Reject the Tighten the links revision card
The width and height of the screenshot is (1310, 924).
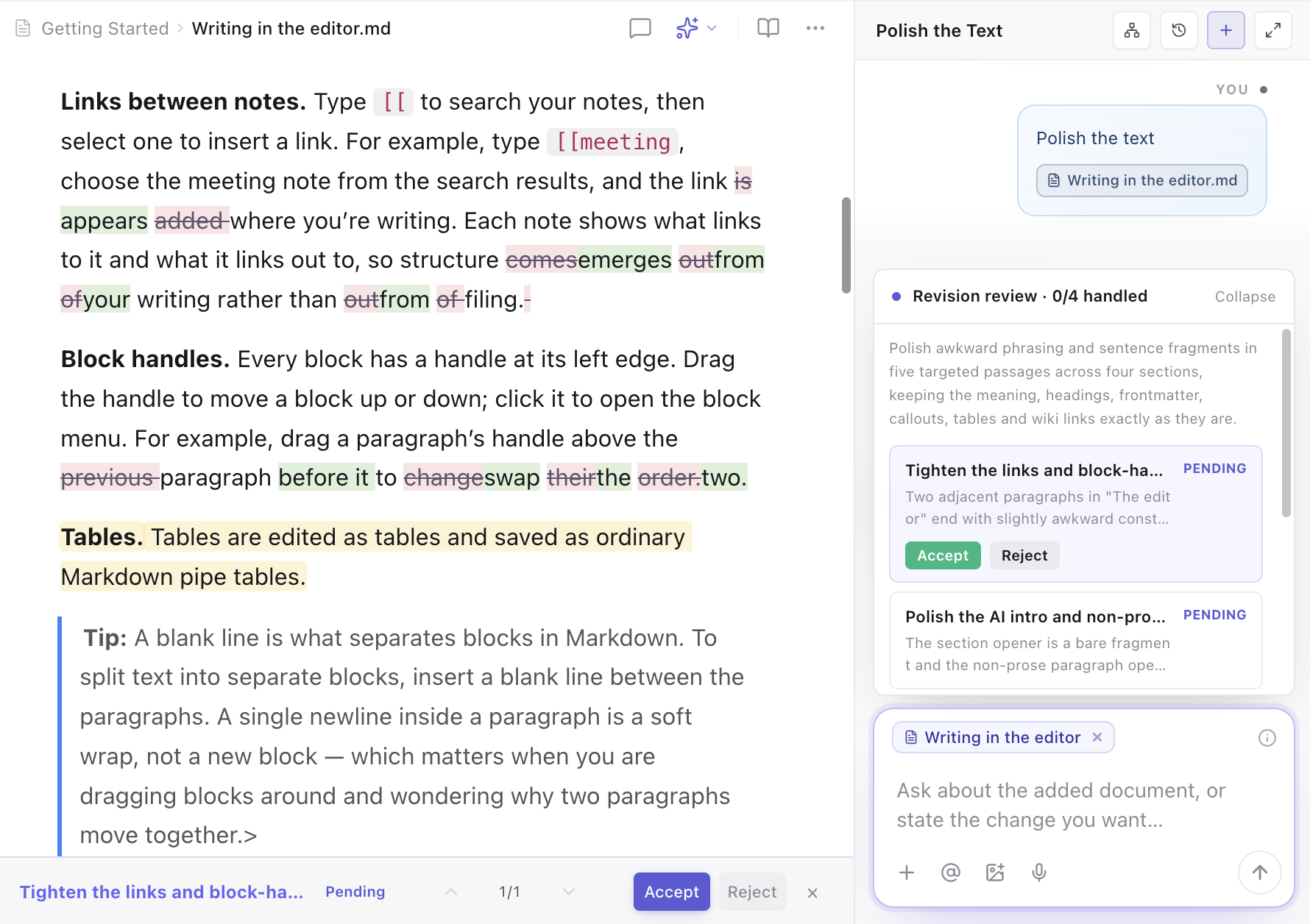(1024, 555)
